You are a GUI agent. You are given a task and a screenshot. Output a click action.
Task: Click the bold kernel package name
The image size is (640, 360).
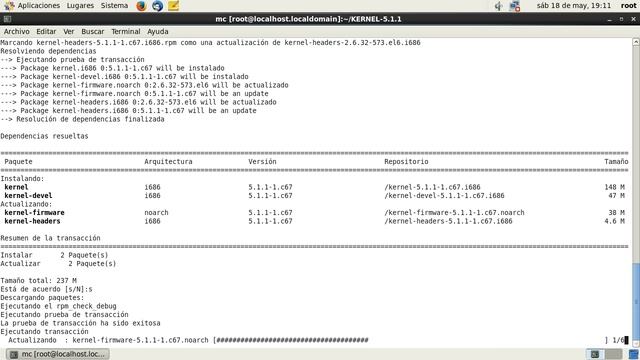pyautogui.click(x=16, y=187)
